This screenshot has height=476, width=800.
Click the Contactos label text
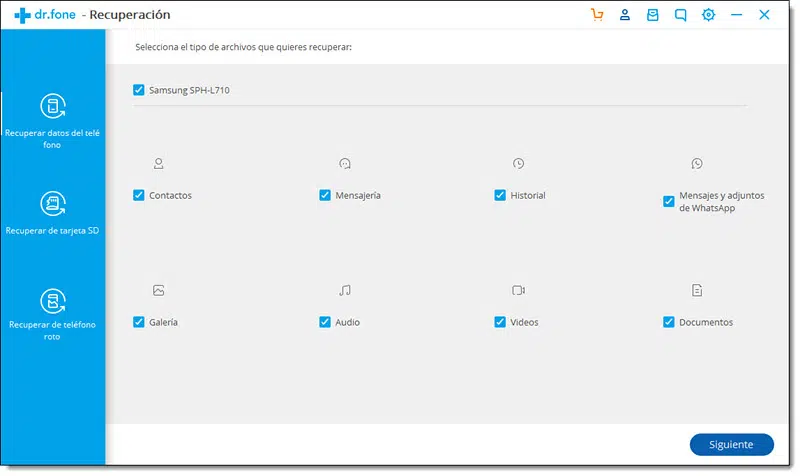[170, 195]
